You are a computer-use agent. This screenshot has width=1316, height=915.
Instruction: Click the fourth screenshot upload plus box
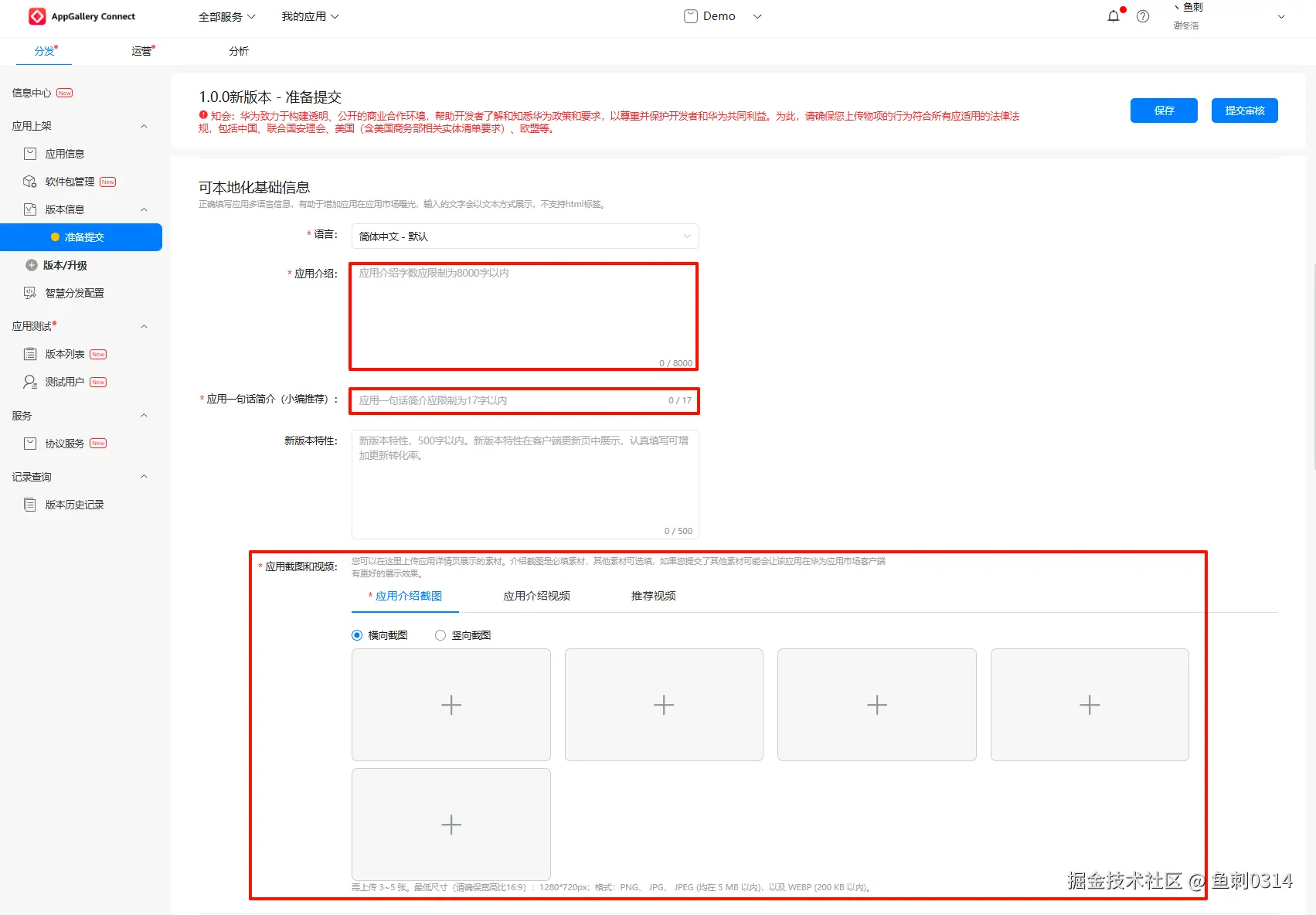(x=1090, y=705)
